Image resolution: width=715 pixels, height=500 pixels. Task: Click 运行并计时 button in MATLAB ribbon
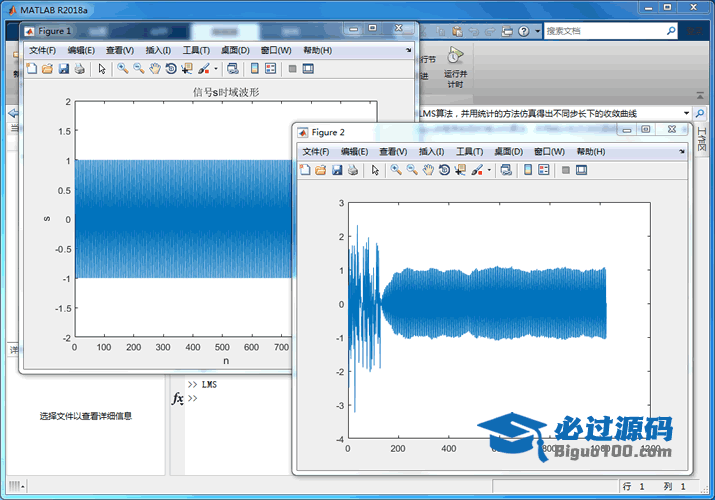[x=455, y=67]
